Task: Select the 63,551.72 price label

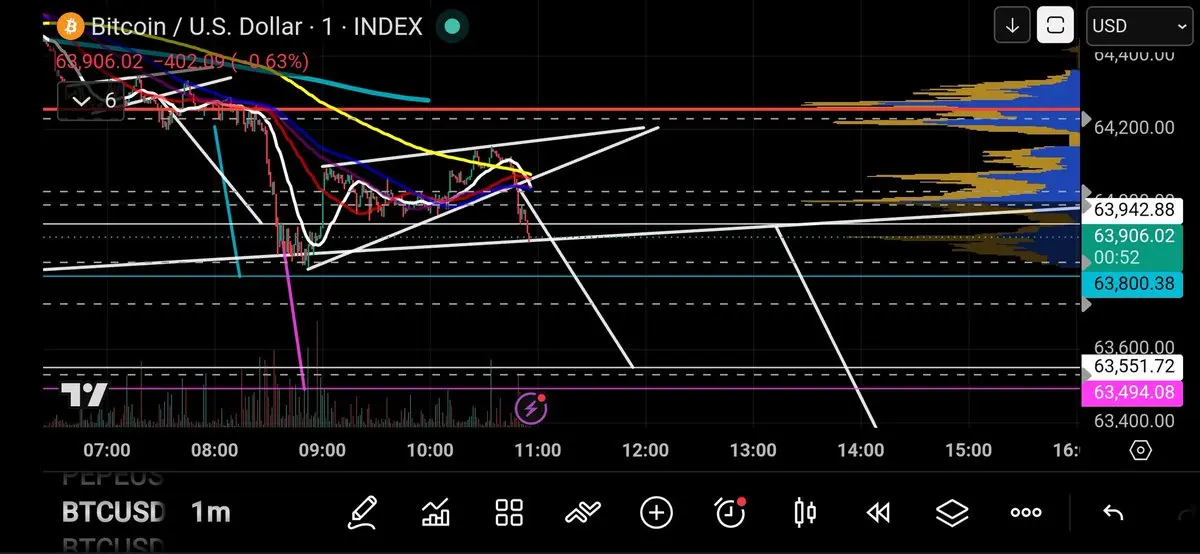Action: coord(1133,366)
